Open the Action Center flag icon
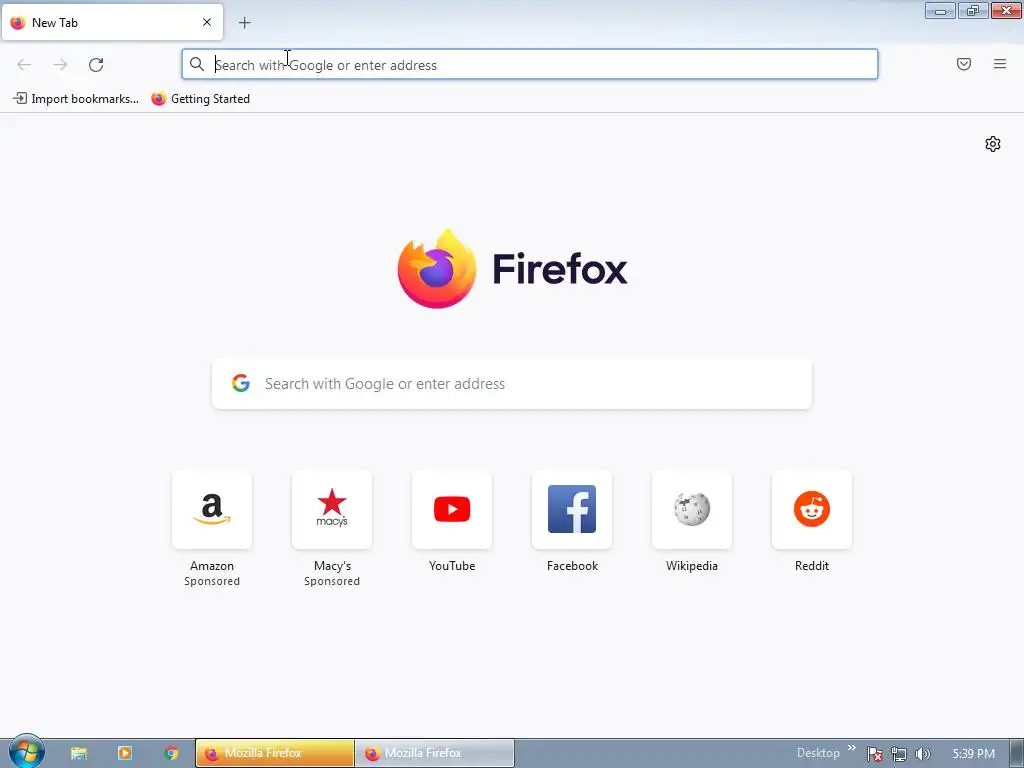1024x768 pixels. (874, 754)
